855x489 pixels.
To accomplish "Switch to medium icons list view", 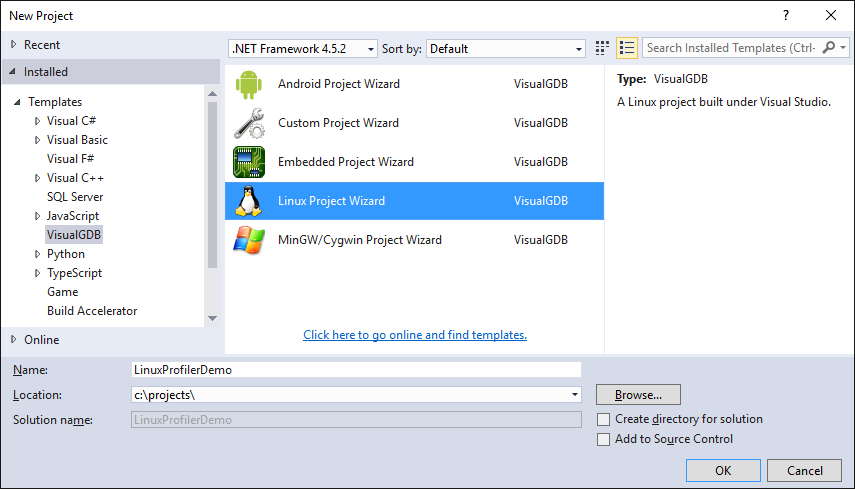I will 627,48.
